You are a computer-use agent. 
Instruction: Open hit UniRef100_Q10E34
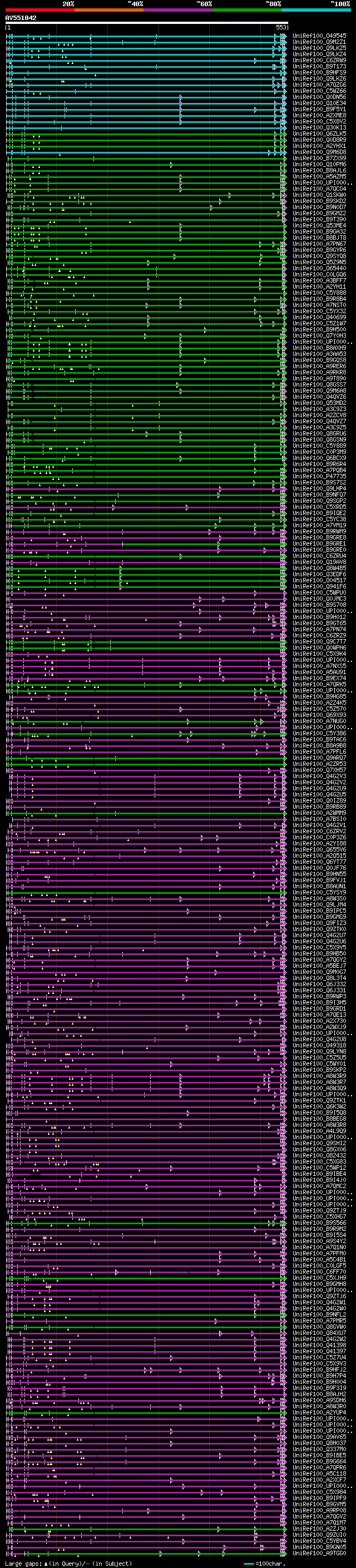(x=319, y=103)
